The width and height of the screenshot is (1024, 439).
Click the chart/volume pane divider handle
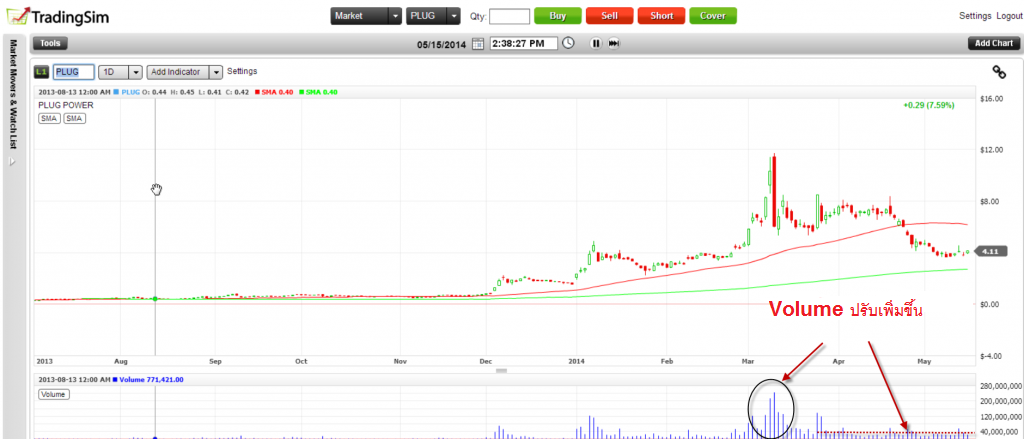pyautogui.click(x=502, y=370)
